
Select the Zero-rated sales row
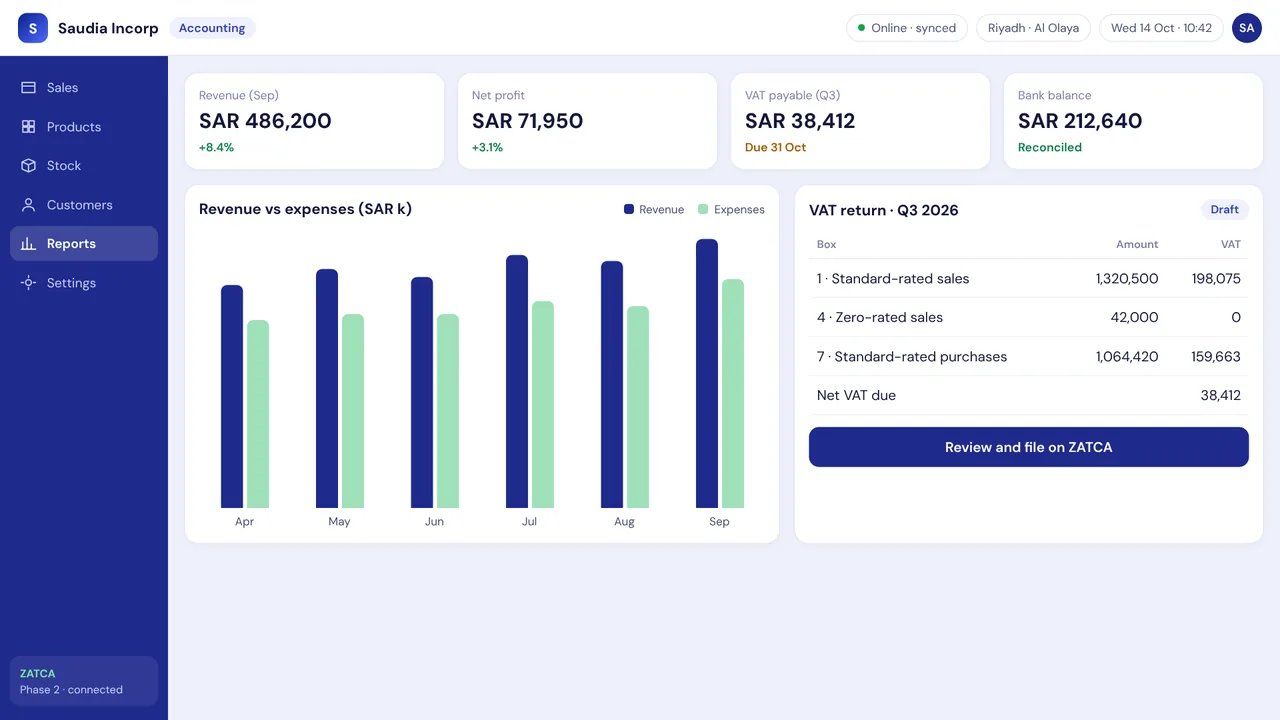click(x=1029, y=318)
